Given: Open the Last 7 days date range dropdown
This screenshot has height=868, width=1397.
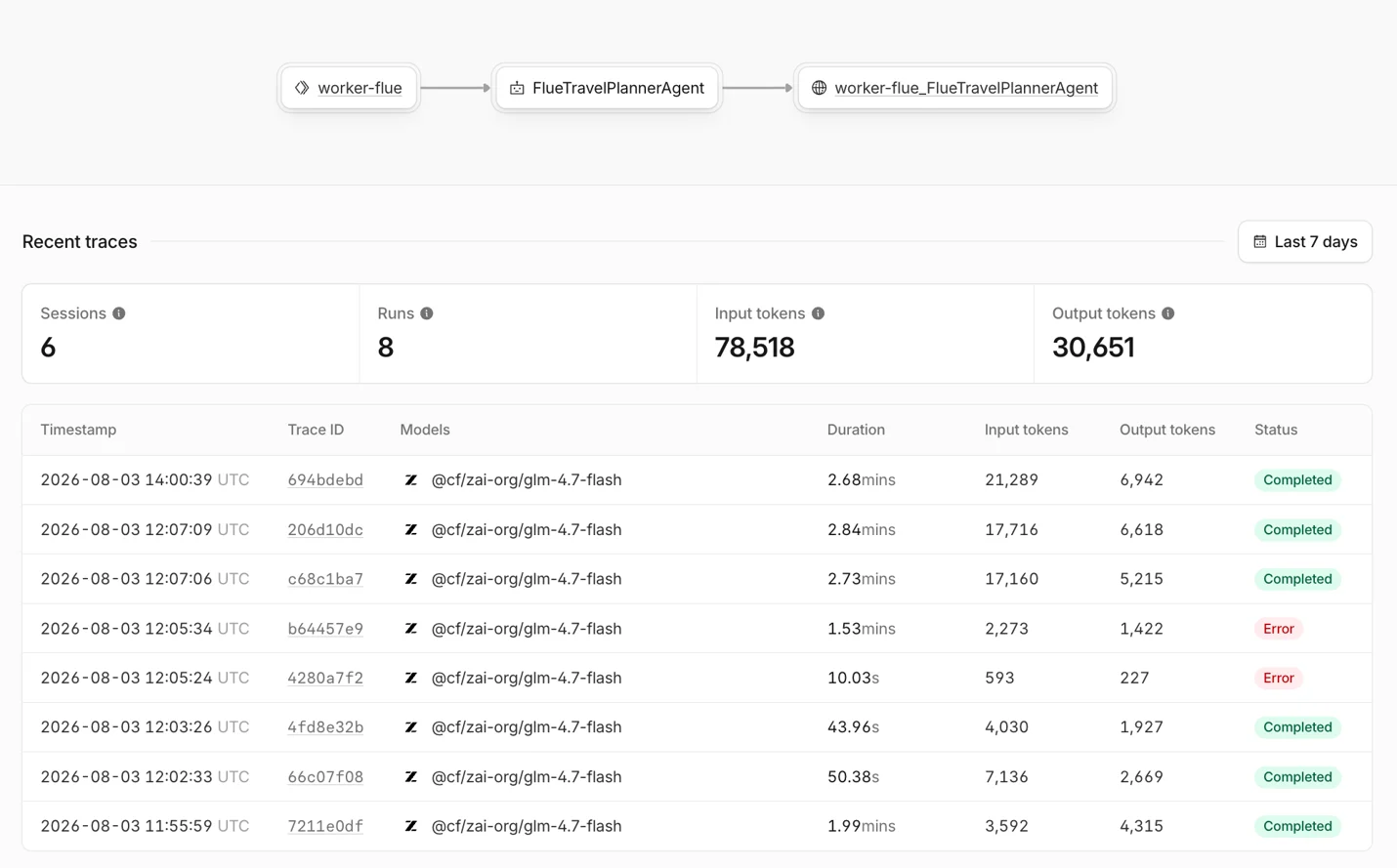Looking at the screenshot, I should 1305,242.
